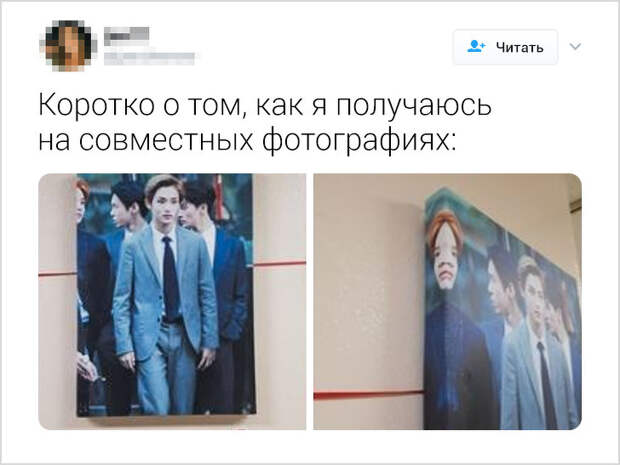The height and width of the screenshot is (465, 620).
Task: Click the man in light-blue suit in left photo
Action: 165,295
